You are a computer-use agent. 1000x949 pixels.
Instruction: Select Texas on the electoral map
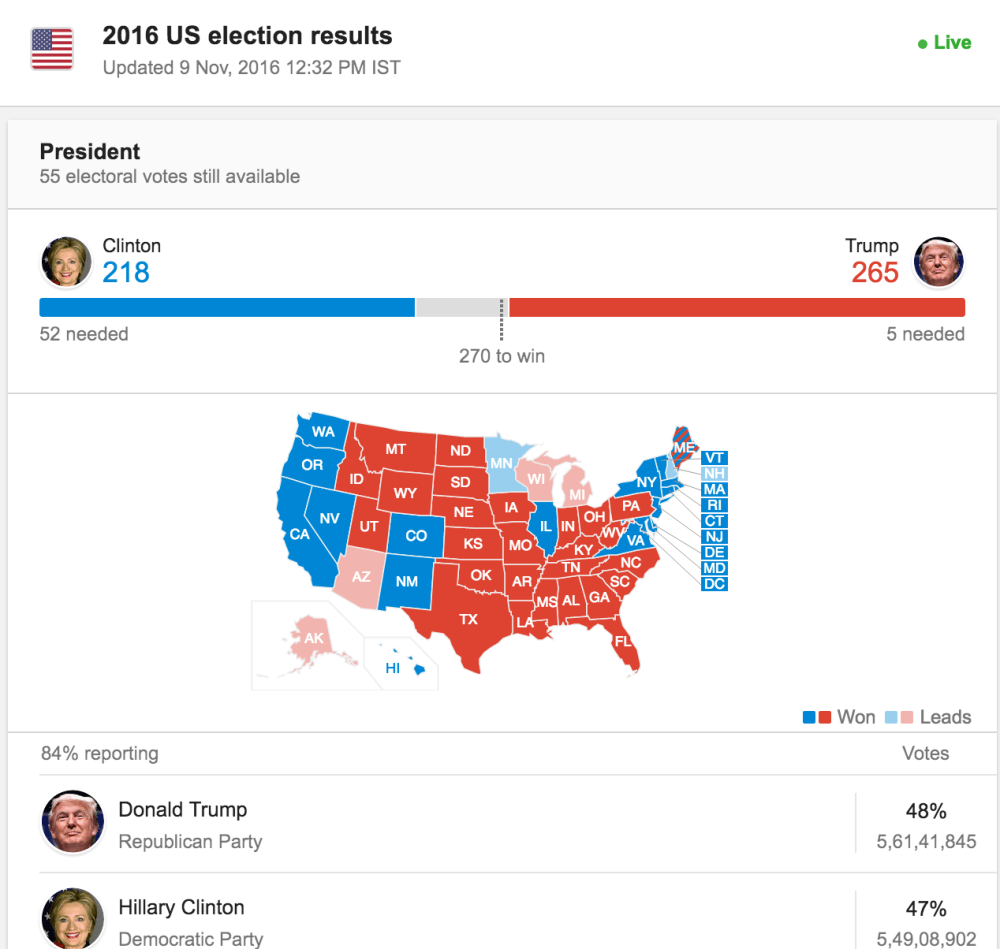tap(468, 619)
